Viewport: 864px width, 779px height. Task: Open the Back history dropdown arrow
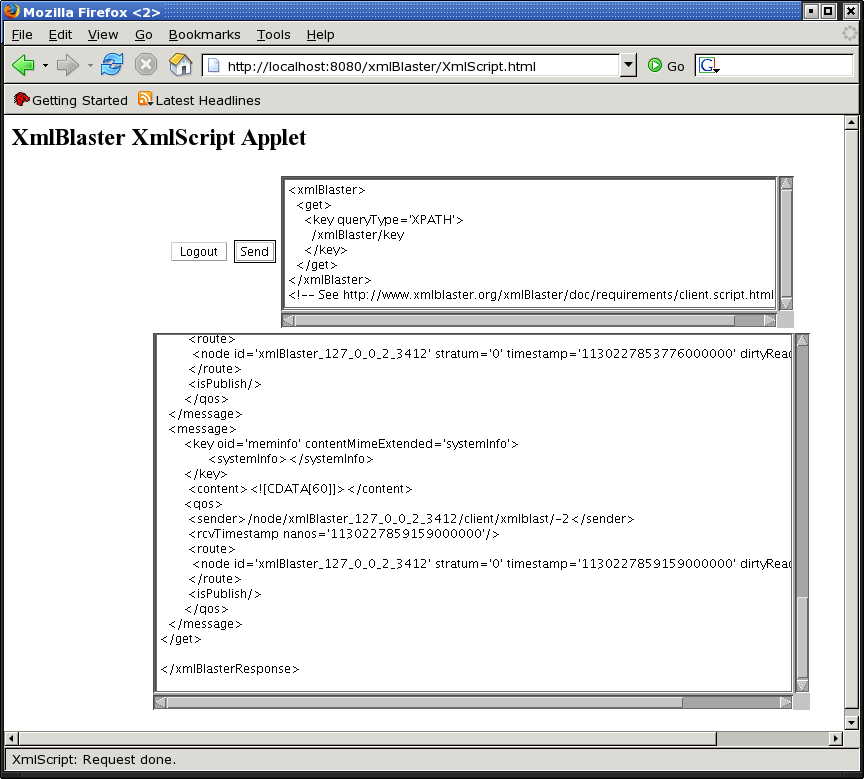(x=45, y=66)
